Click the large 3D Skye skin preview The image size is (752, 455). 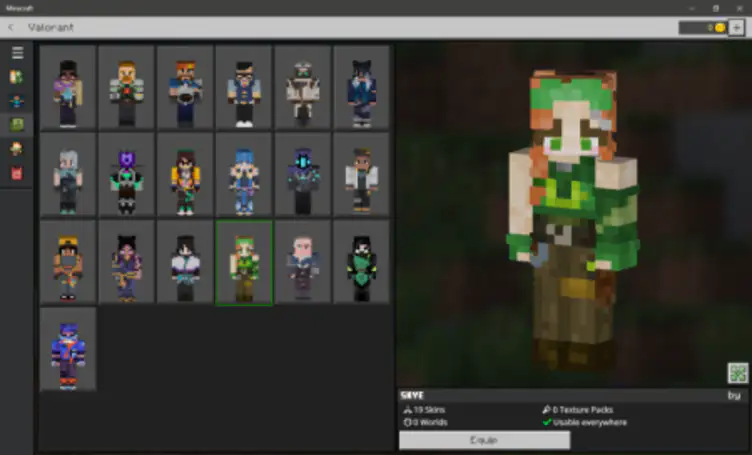(x=573, y=221)
